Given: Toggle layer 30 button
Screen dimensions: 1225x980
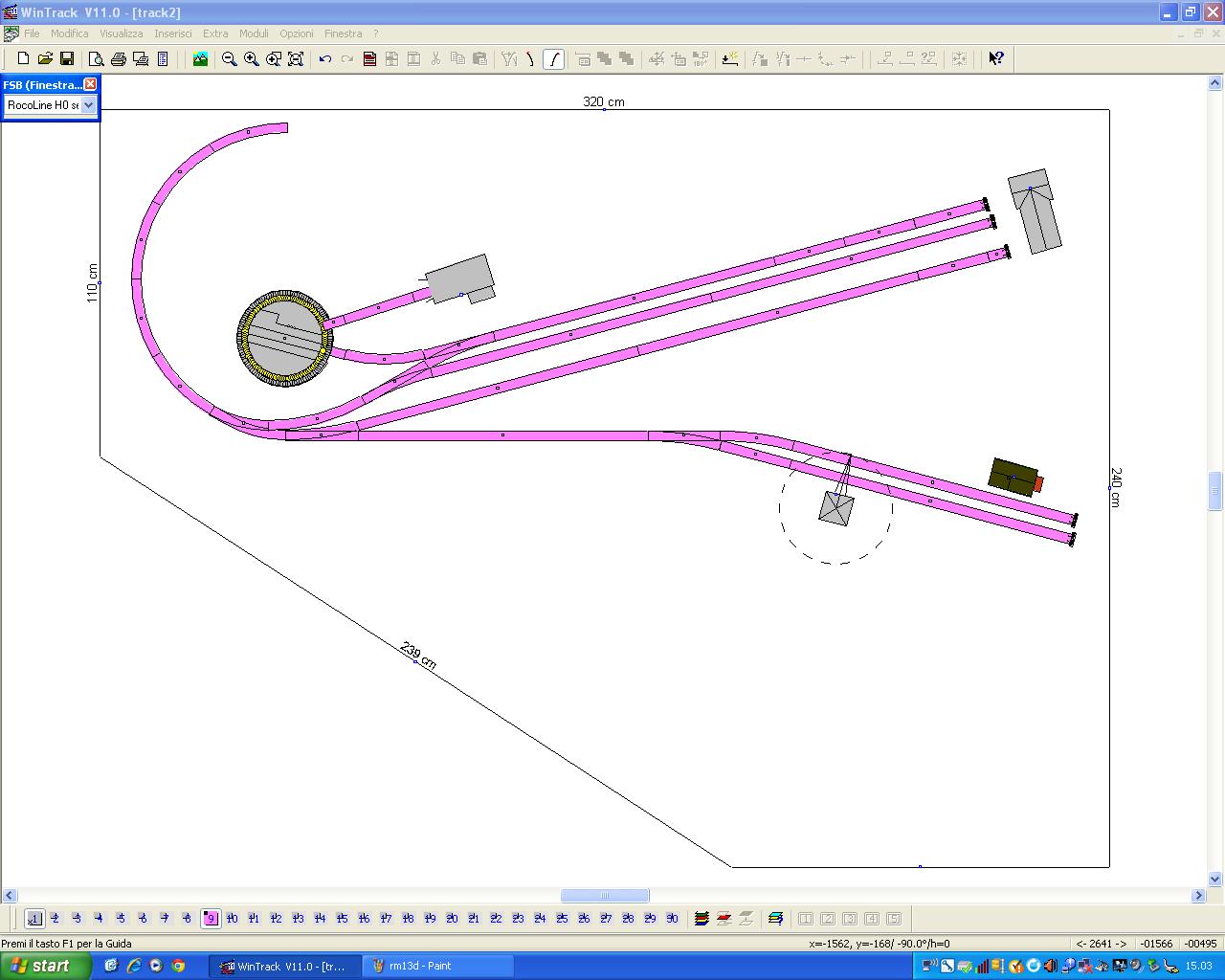Looking at the screenshot, I should point(672,919).
